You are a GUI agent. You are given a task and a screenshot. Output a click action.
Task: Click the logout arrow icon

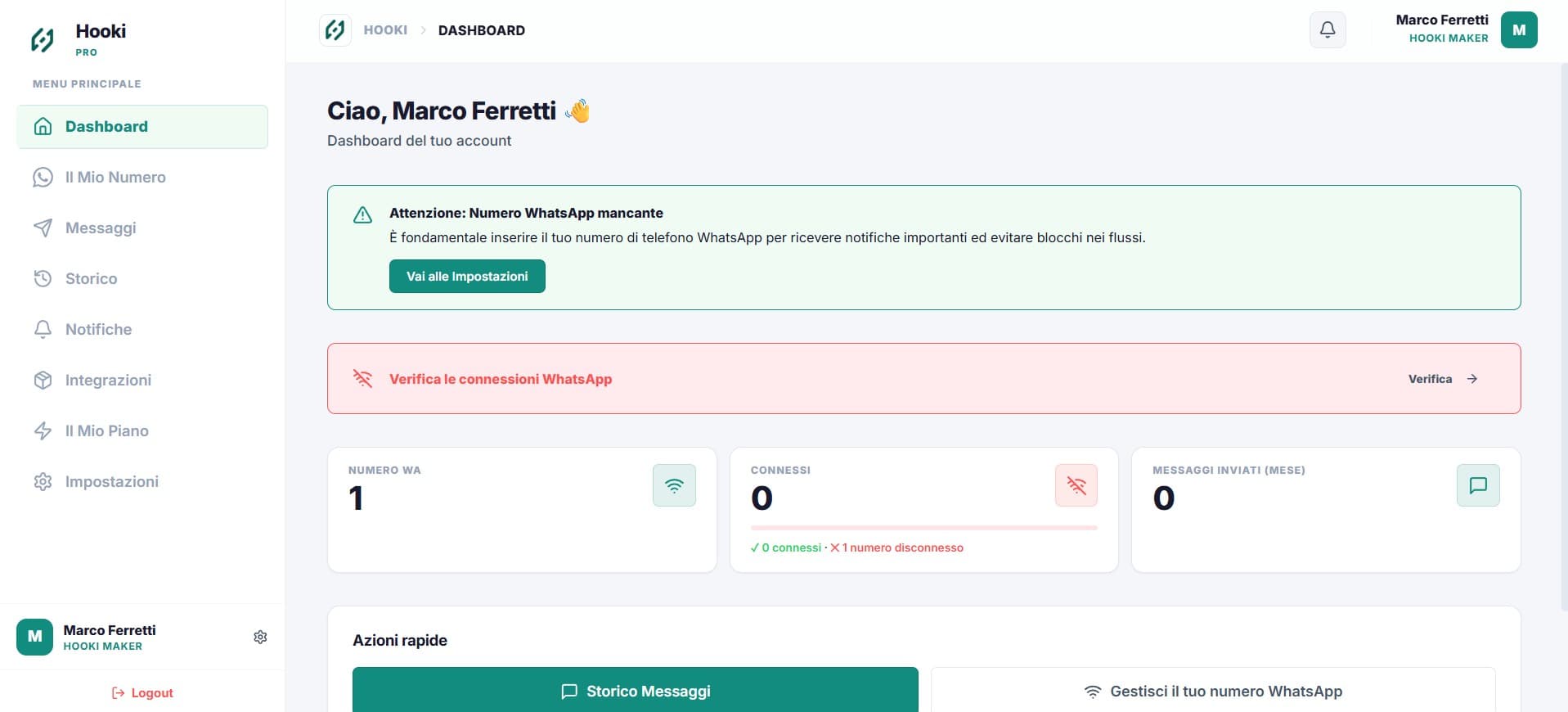pyautogui.click(x=119, y=693)
